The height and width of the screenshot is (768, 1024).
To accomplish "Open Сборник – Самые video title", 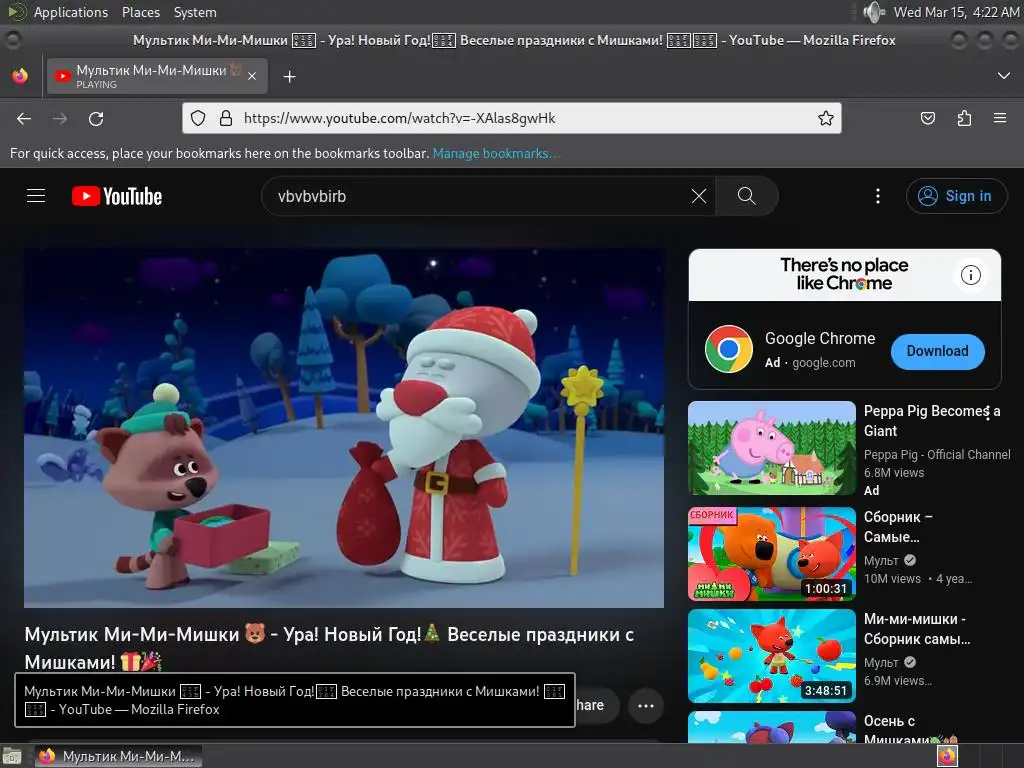I will pos(898,526).
